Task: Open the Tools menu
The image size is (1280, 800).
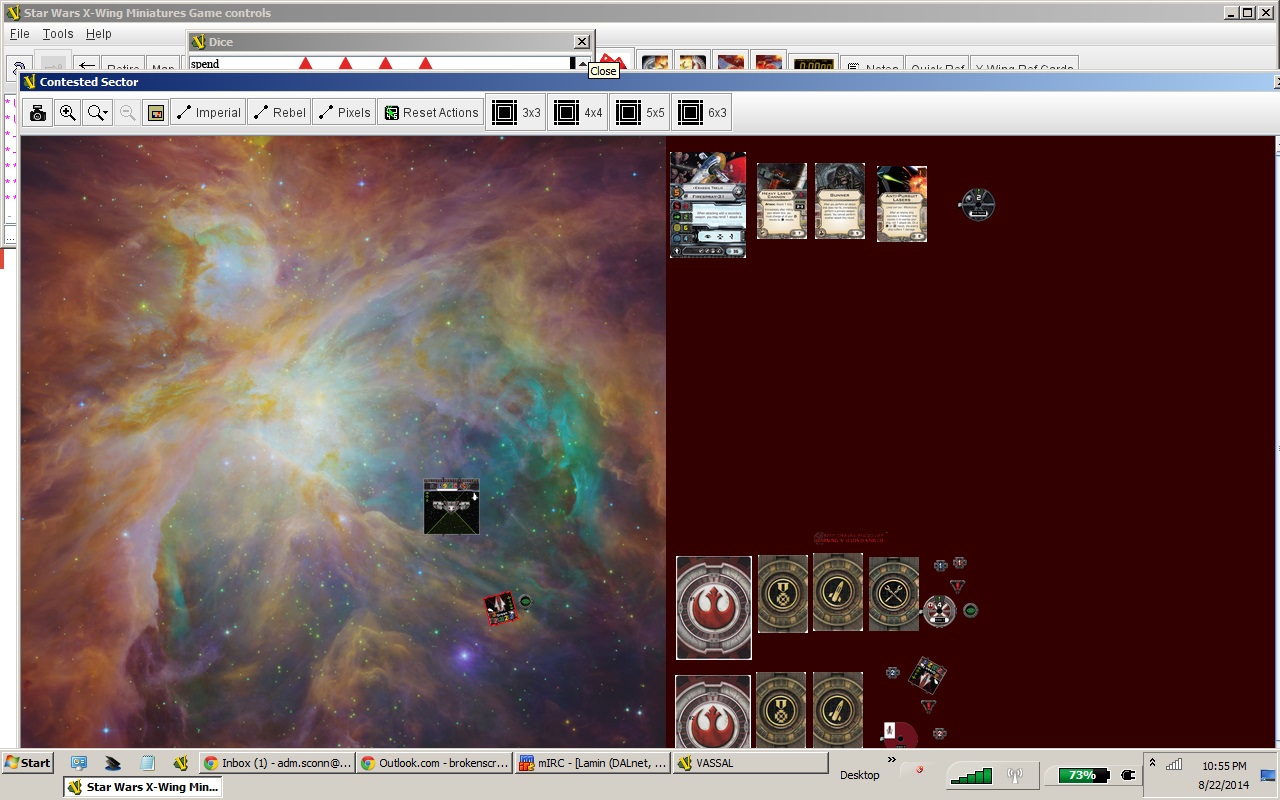Action: 57,34
